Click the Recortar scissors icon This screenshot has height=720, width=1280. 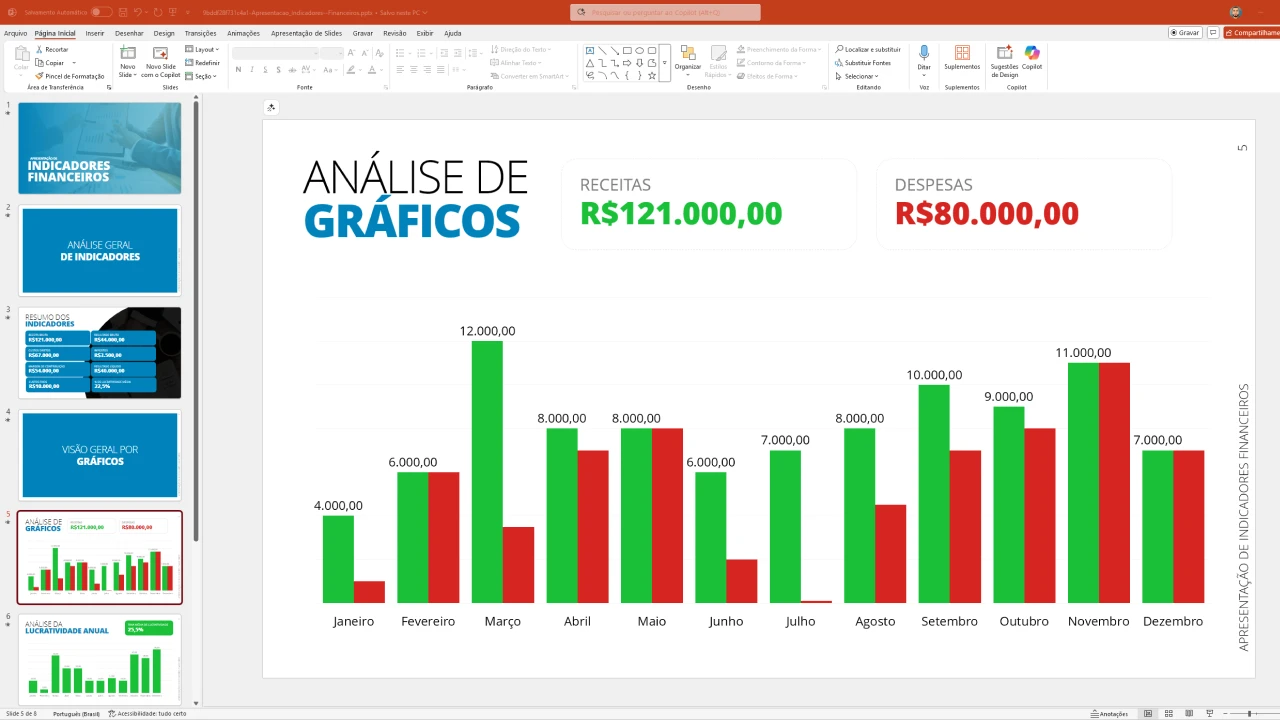pyautogui.click(x=38, y=49)
